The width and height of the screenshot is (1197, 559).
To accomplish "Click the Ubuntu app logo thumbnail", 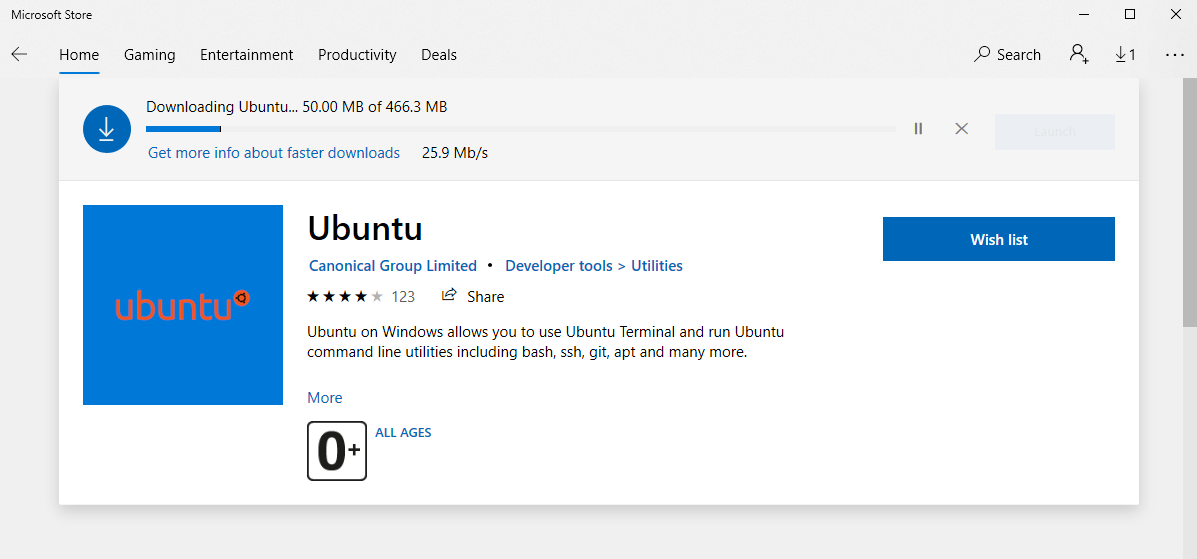I will point(183,305).
